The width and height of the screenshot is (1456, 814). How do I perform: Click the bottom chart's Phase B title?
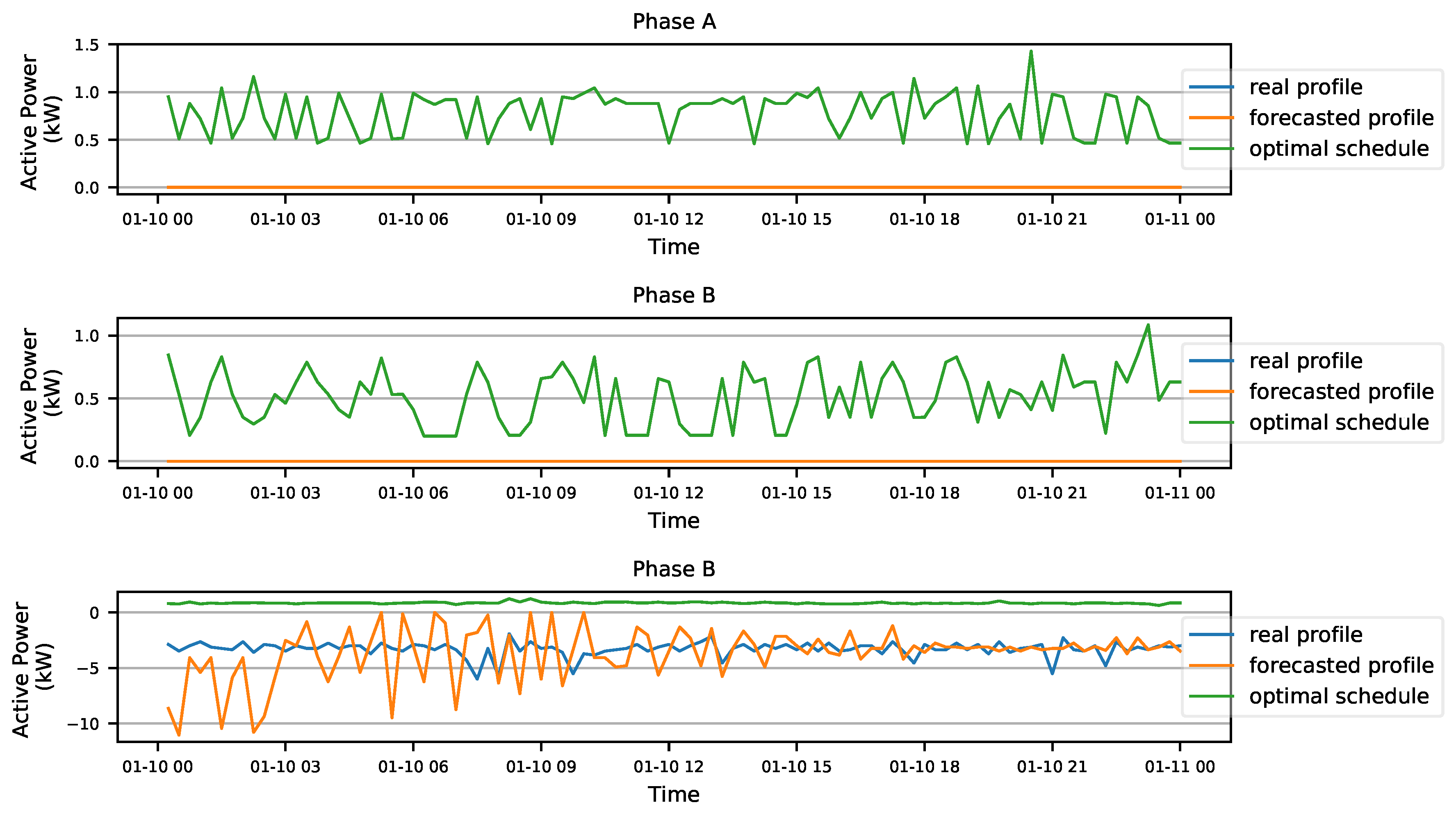(x=674, y=569)
